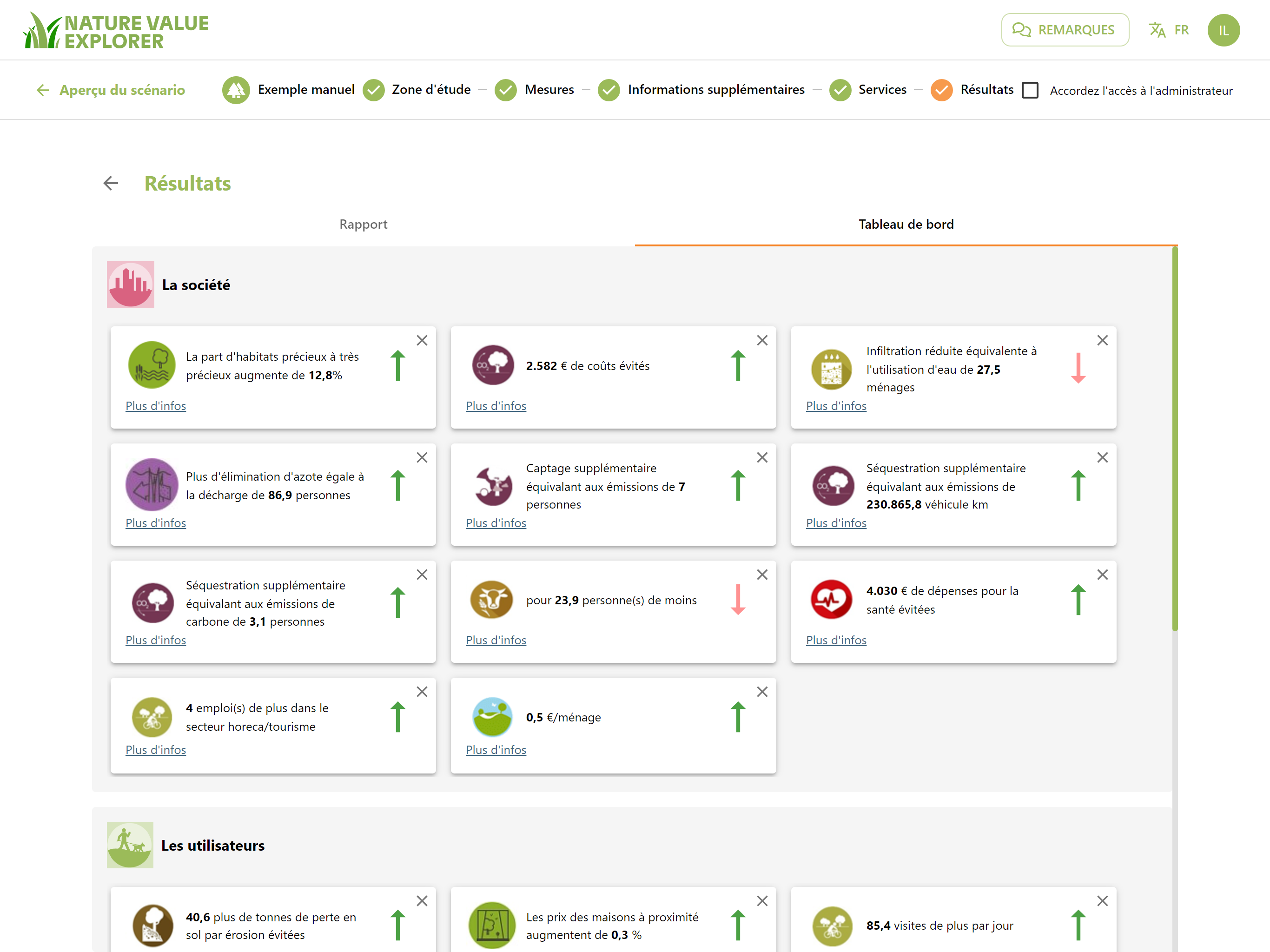This screenshot has width=1270, height=952.
Task: Close the 4 emploi(s) horeca/tourisme card
Action: pos(422,692)
